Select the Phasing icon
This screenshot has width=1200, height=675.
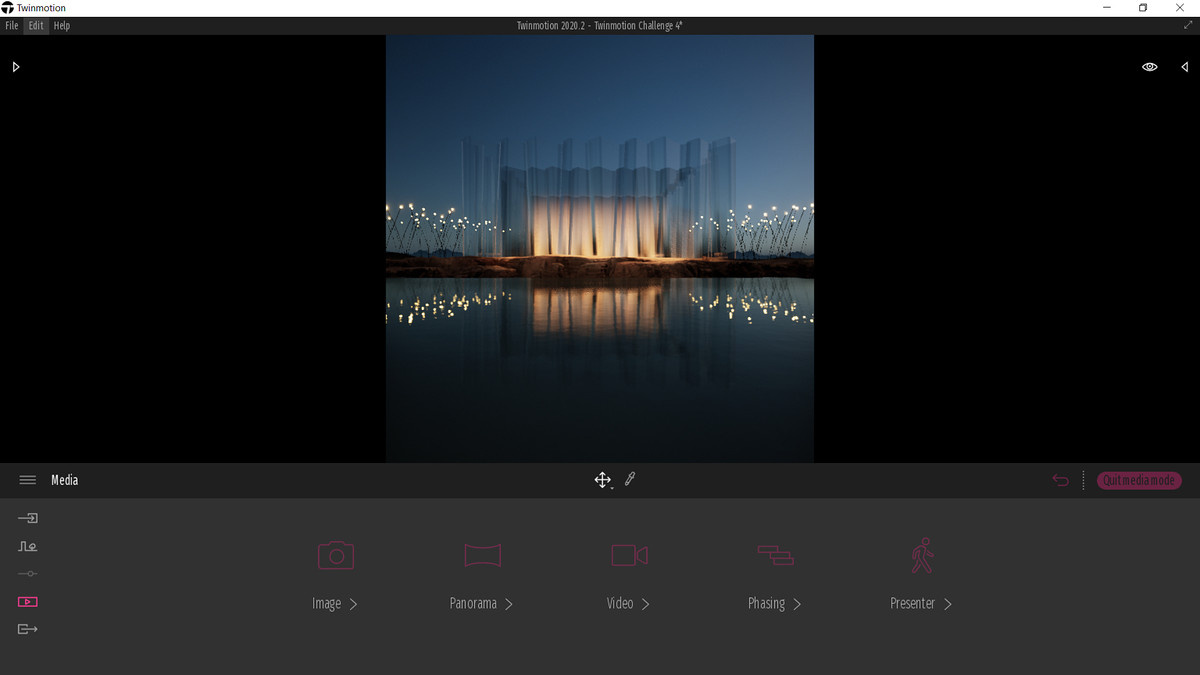point(775,554)
